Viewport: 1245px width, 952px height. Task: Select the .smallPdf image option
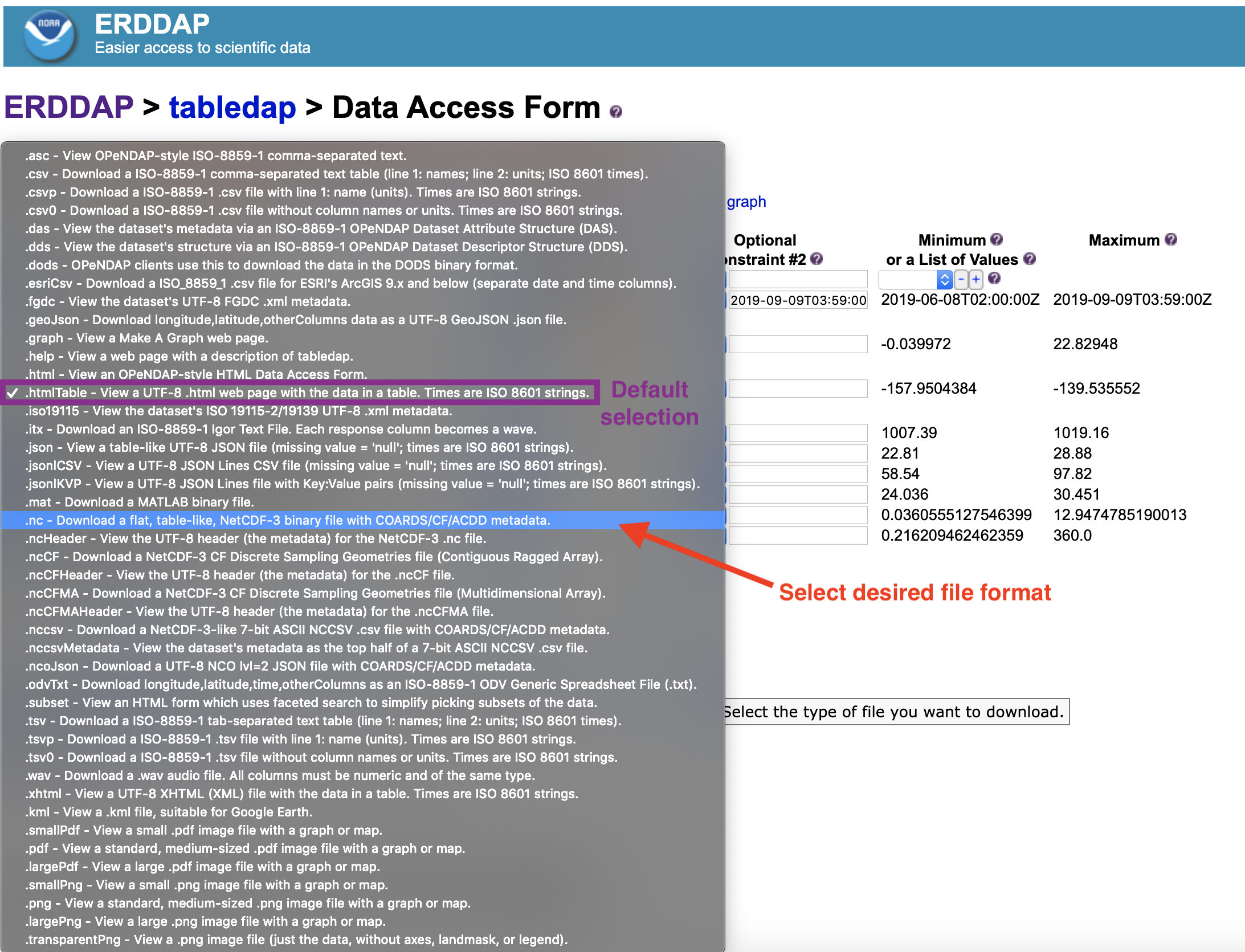click(x=362, y=830)
